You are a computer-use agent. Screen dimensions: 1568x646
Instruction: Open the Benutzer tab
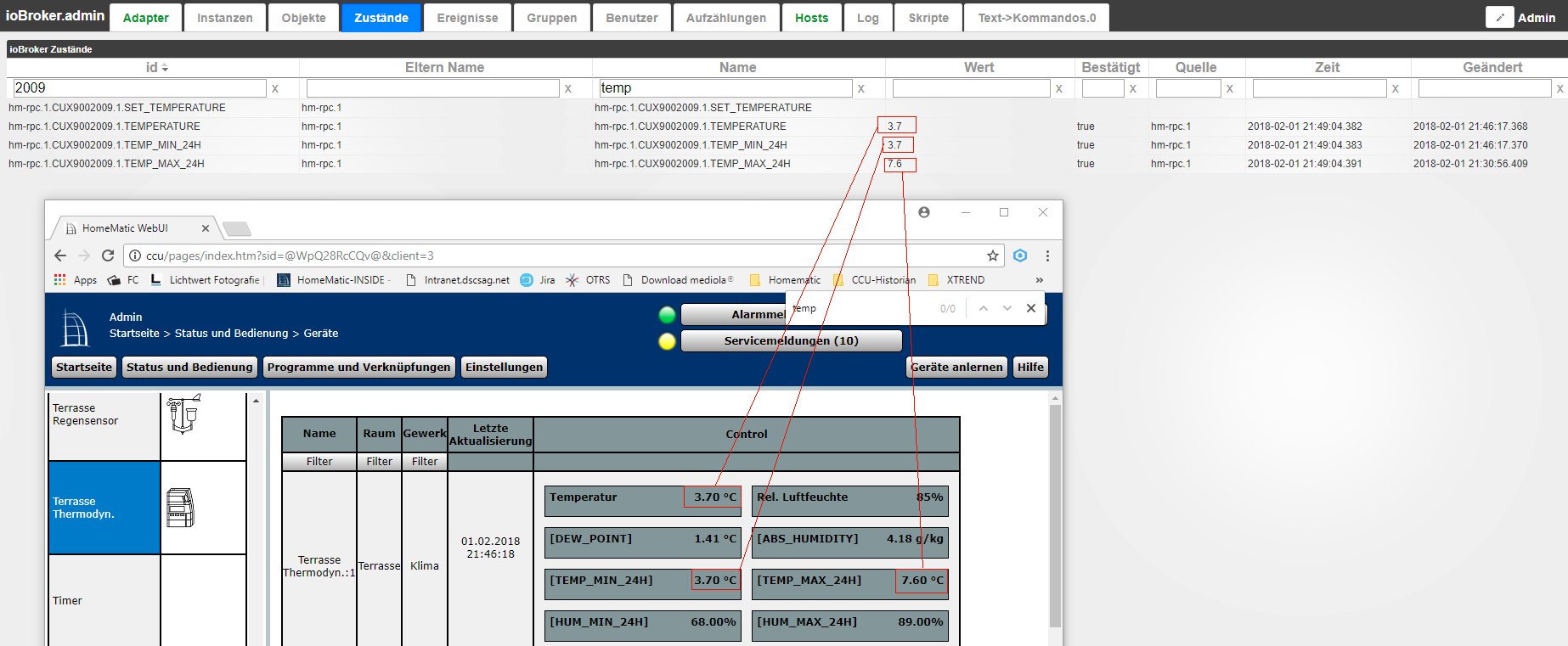632,18
